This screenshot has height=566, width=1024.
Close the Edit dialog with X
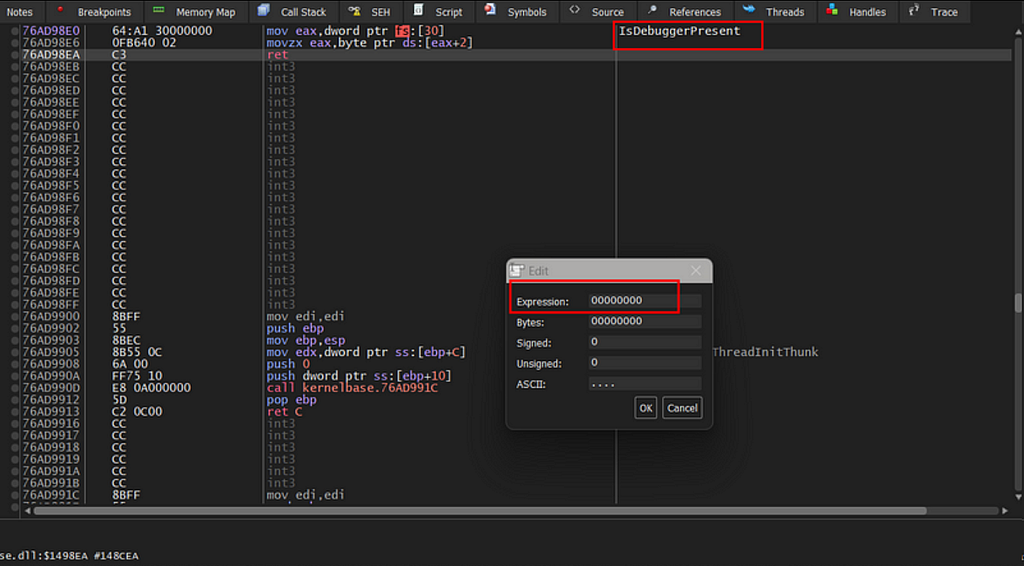coord(696,270)
